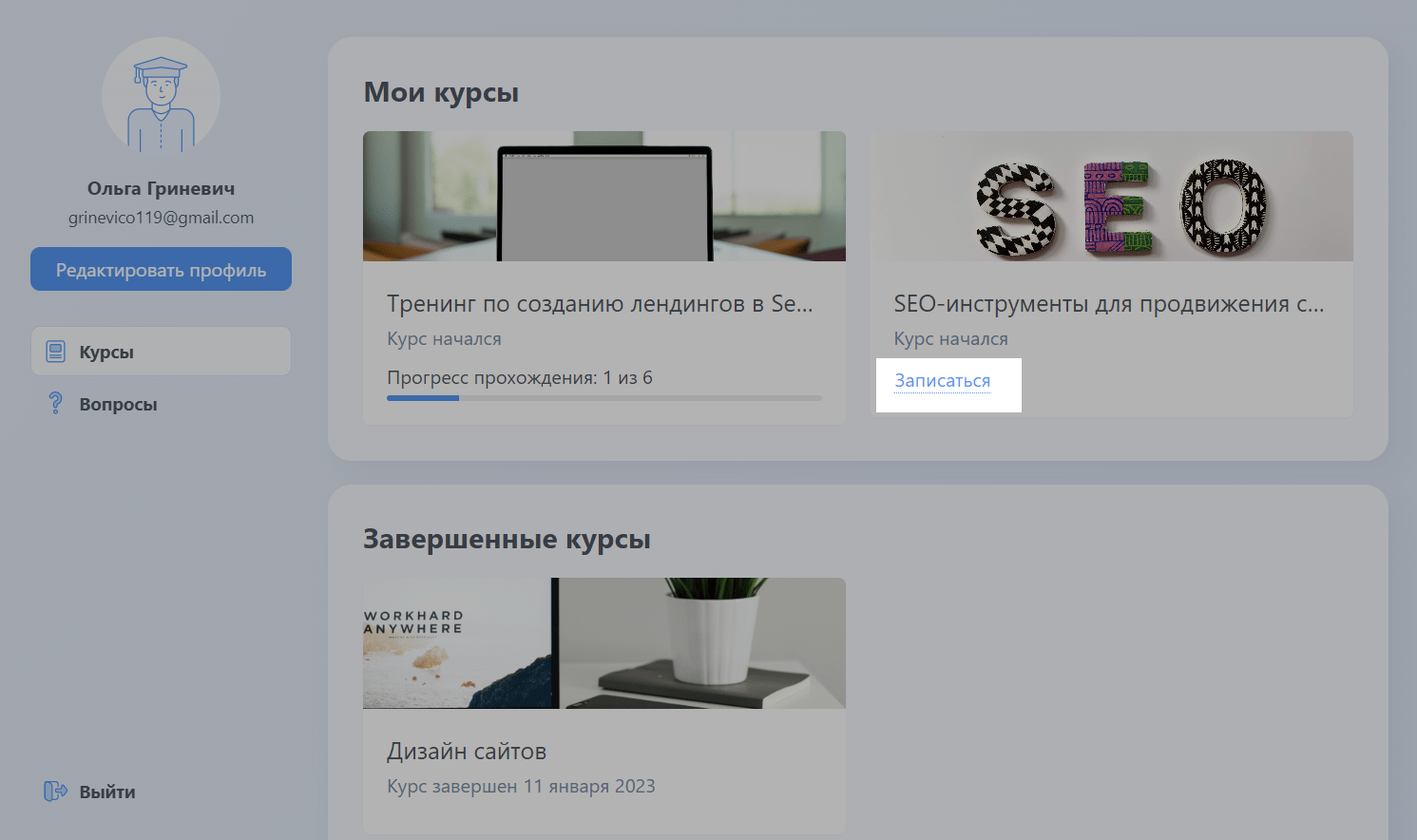
Task: Click the Завершенные курсы heading
Action: pos(507,539)
